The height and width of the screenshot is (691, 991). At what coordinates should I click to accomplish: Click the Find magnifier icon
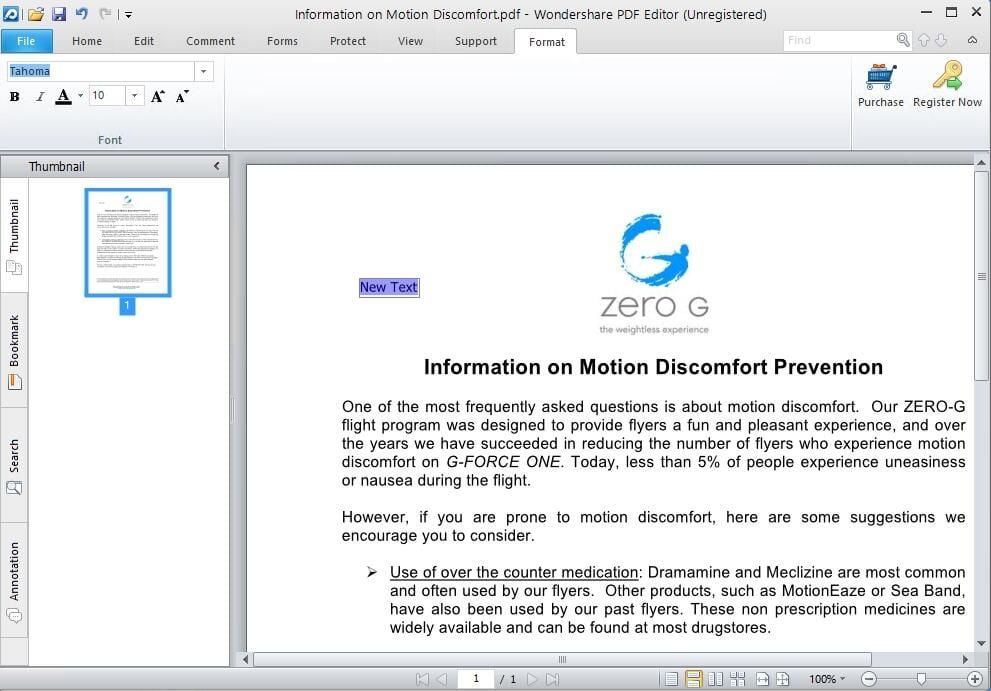point(903,40)
